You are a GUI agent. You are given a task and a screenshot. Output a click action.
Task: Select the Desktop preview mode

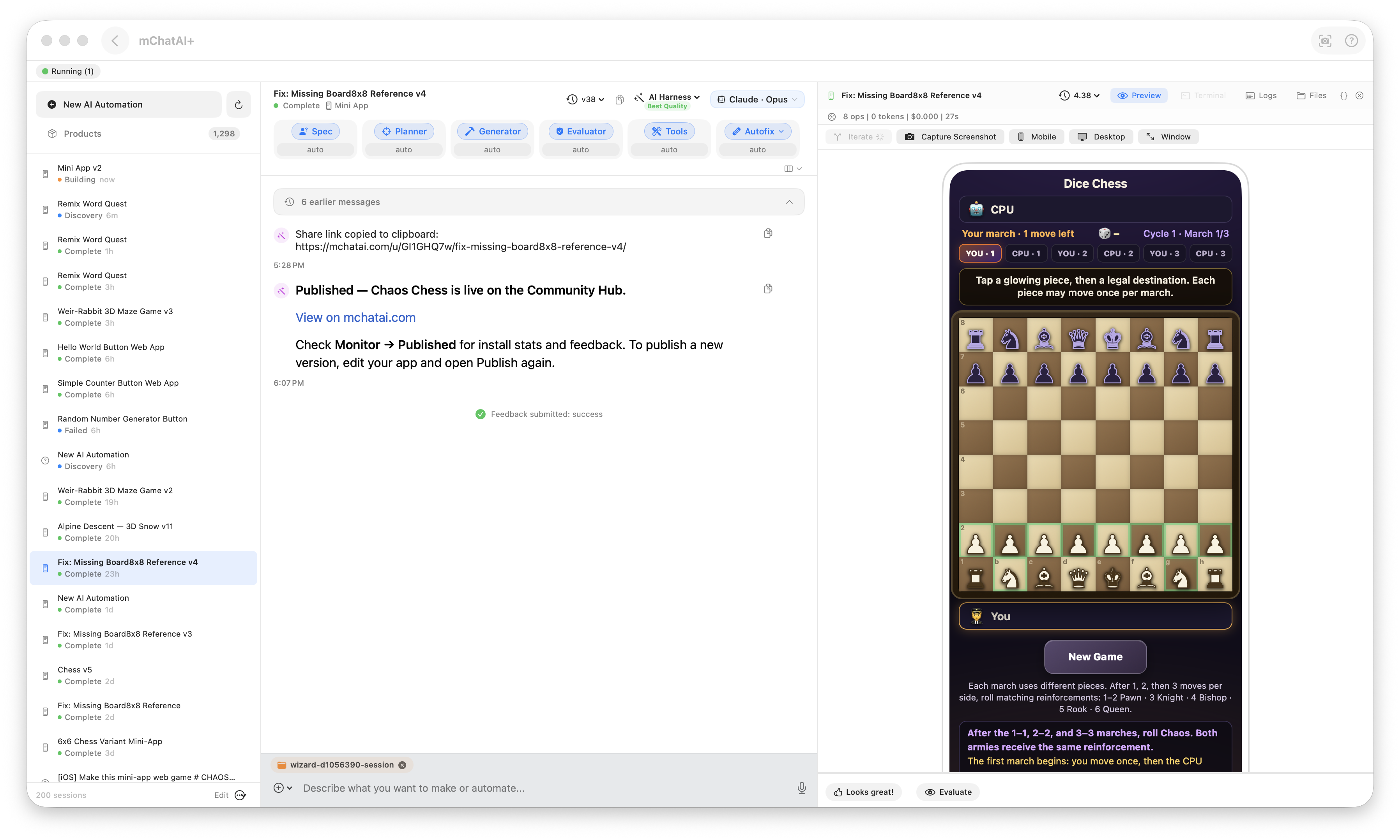coord(1101,137)
